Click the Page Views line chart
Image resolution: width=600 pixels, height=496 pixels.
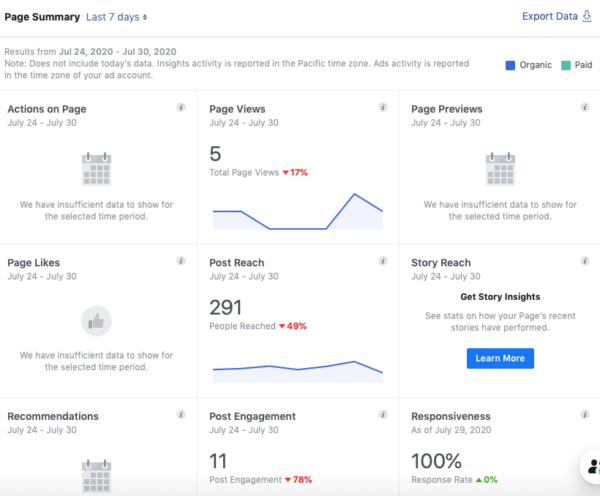tap(297, 211)
